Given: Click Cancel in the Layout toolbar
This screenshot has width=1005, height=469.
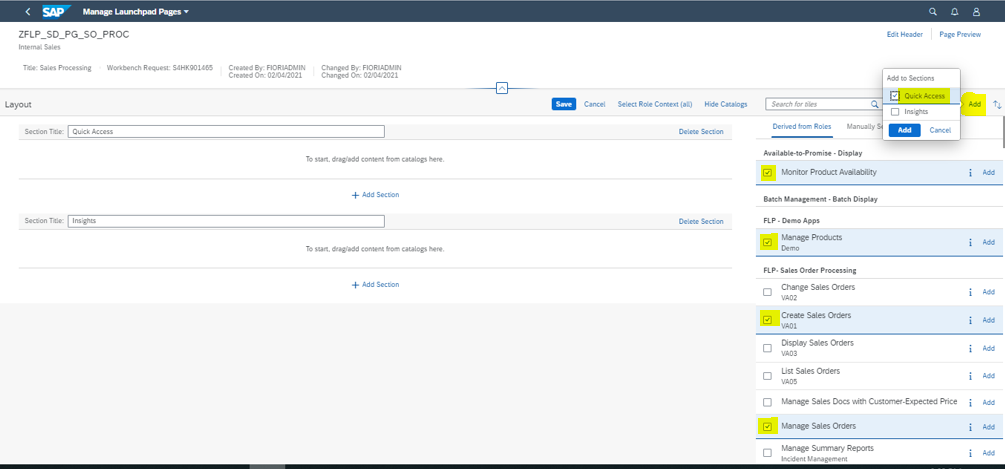Looking at the screenshot, I should [x=595, y=104].
